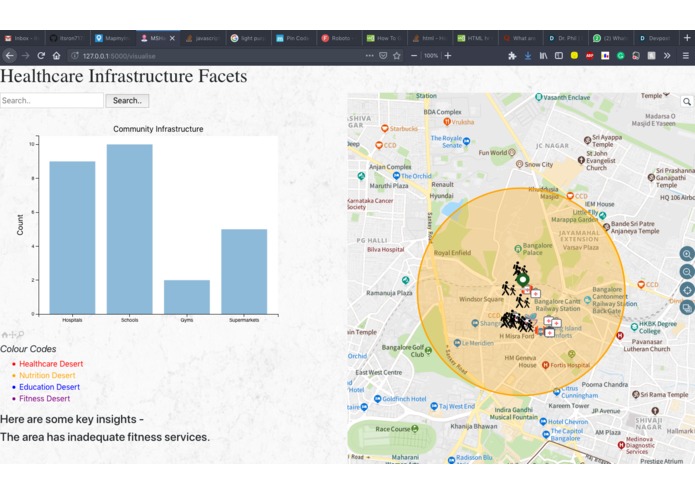Go to the browser Home icon
The height and width of the screenshot is (494, 695).
coord(56,56)
